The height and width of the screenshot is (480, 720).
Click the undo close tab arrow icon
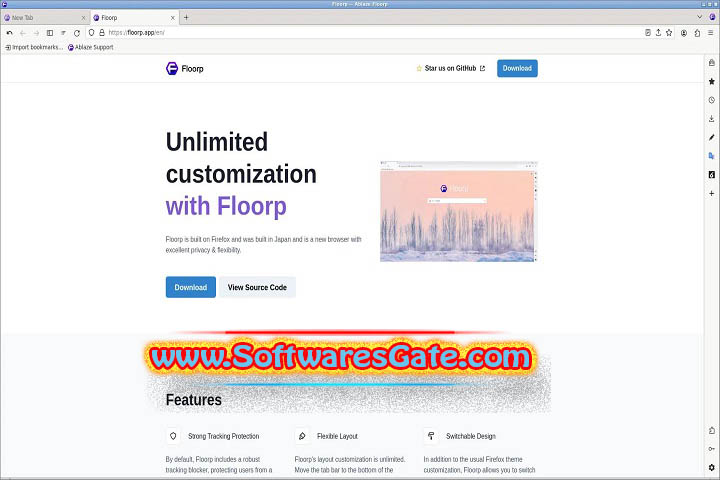point(9,33)
